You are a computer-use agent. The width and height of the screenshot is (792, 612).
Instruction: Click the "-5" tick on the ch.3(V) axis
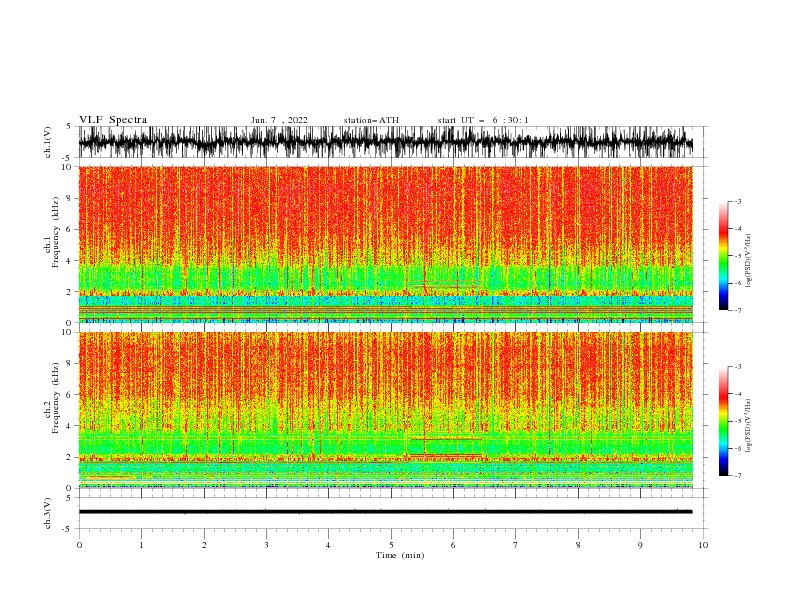(x=68, y=529)
